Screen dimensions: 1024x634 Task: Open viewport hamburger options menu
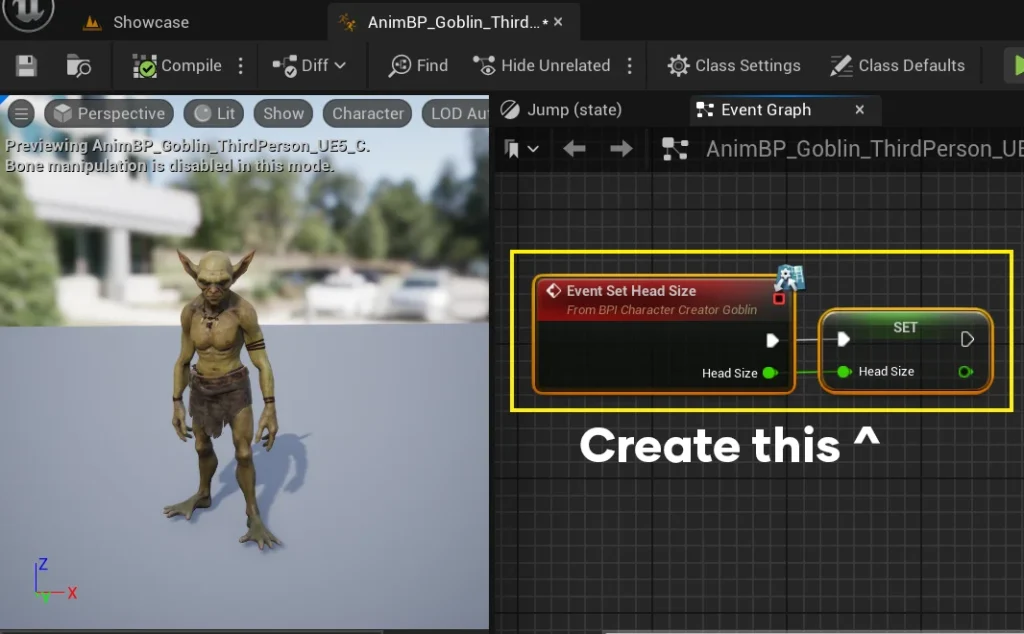click(20, 114)
